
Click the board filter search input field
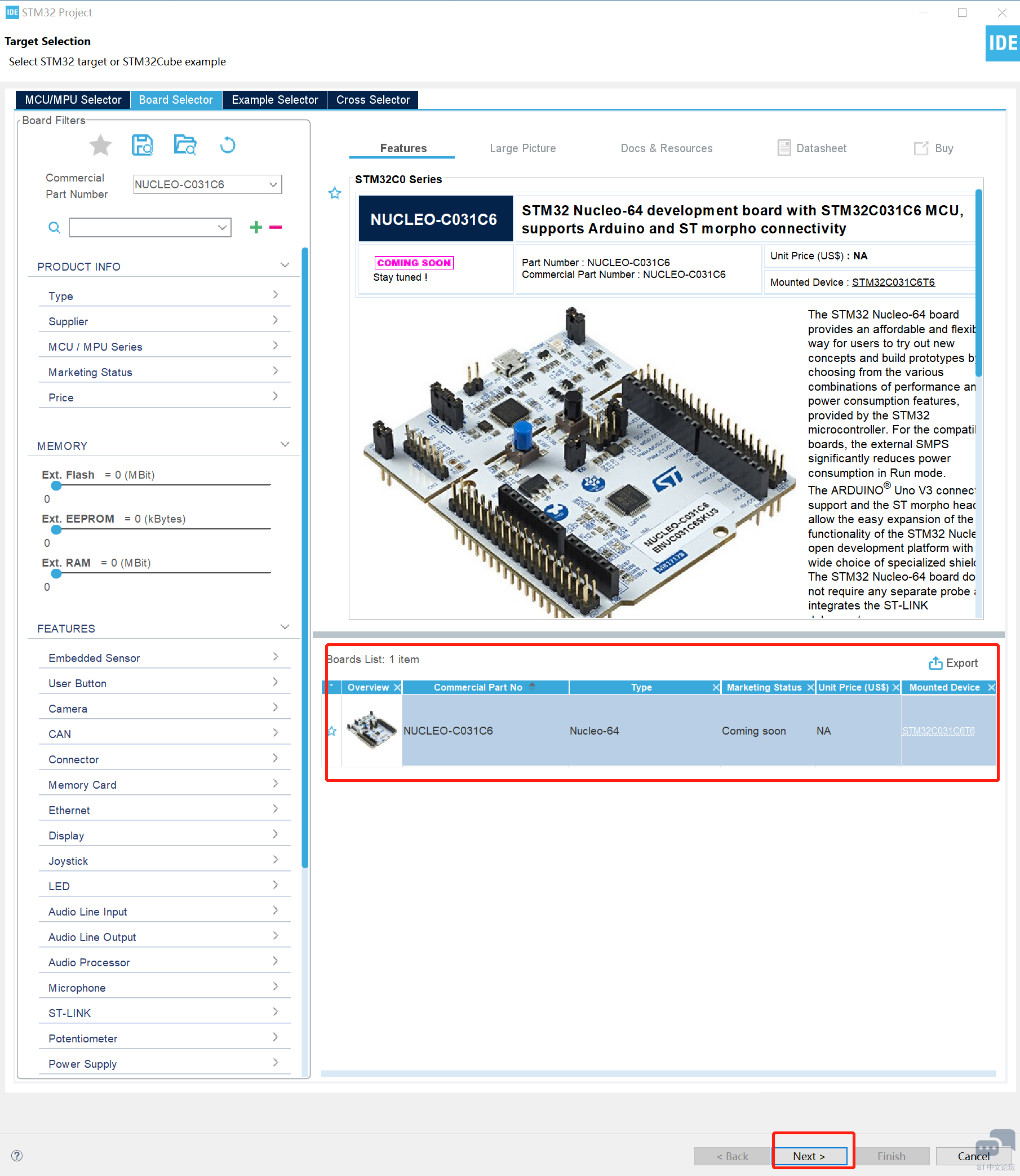144,228
